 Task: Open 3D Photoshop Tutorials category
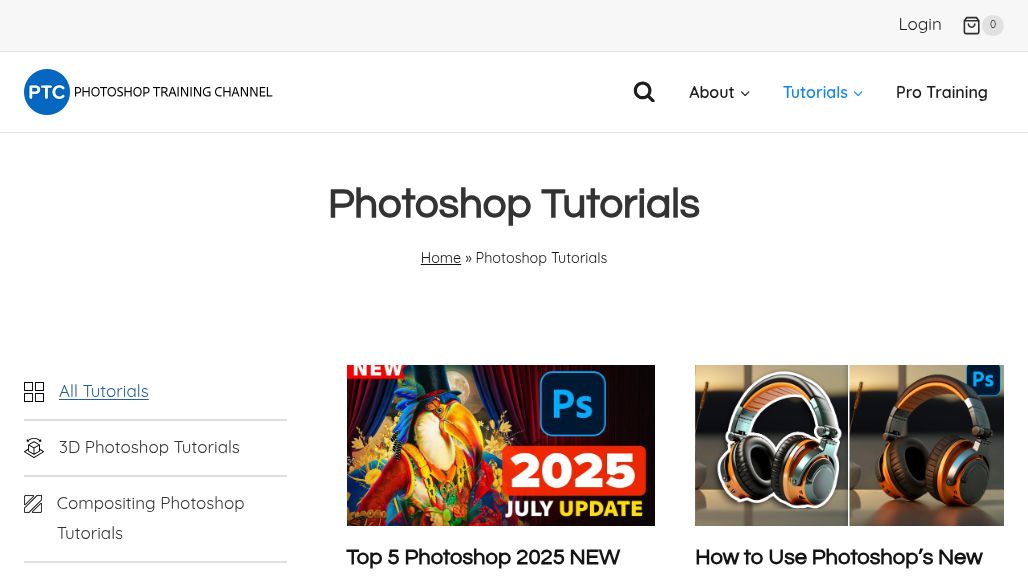149,447
